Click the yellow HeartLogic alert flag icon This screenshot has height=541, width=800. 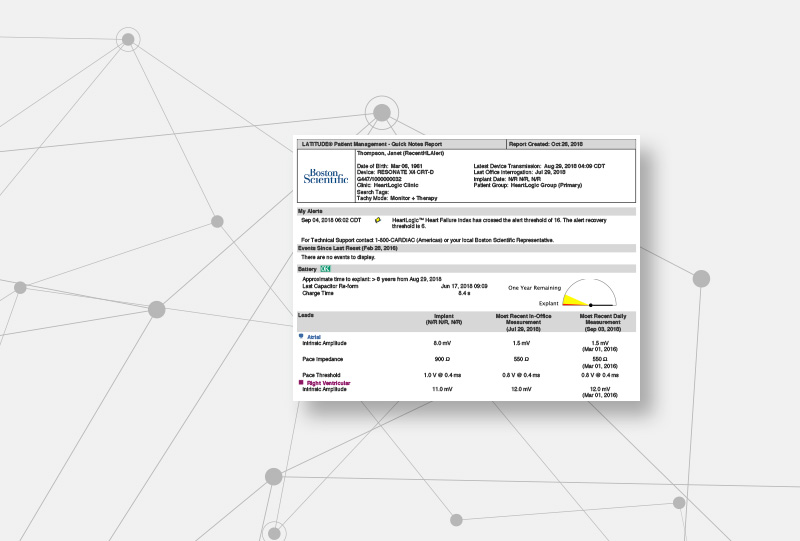(x=377, y=219)
